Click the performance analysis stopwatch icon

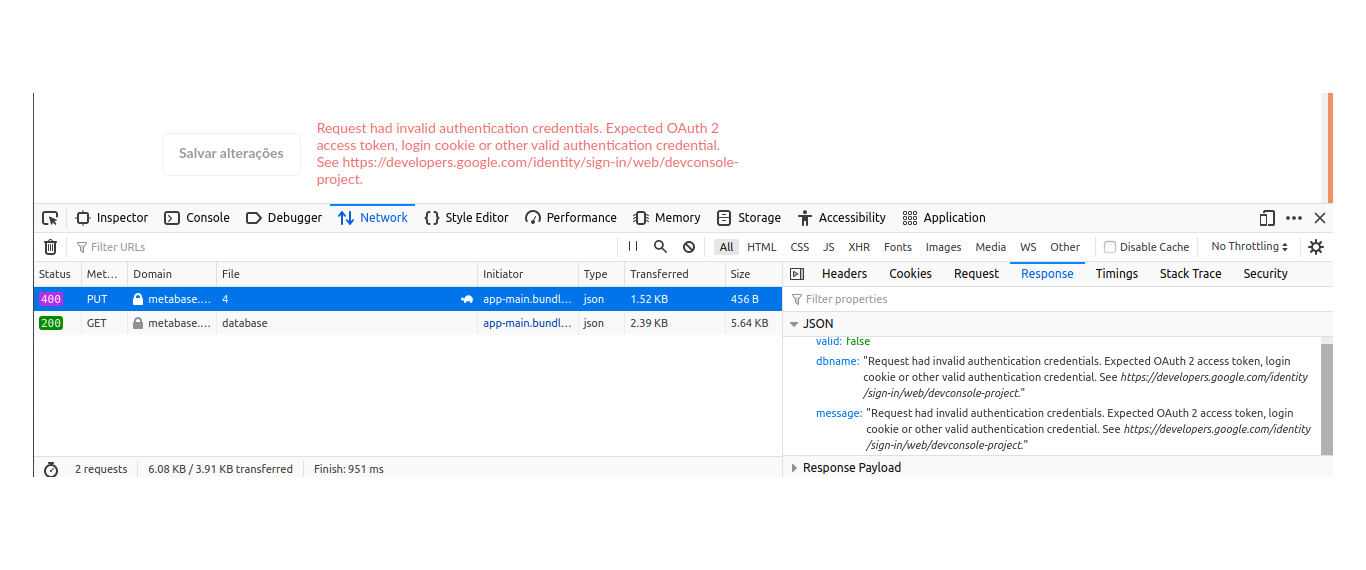pos(51,469)
